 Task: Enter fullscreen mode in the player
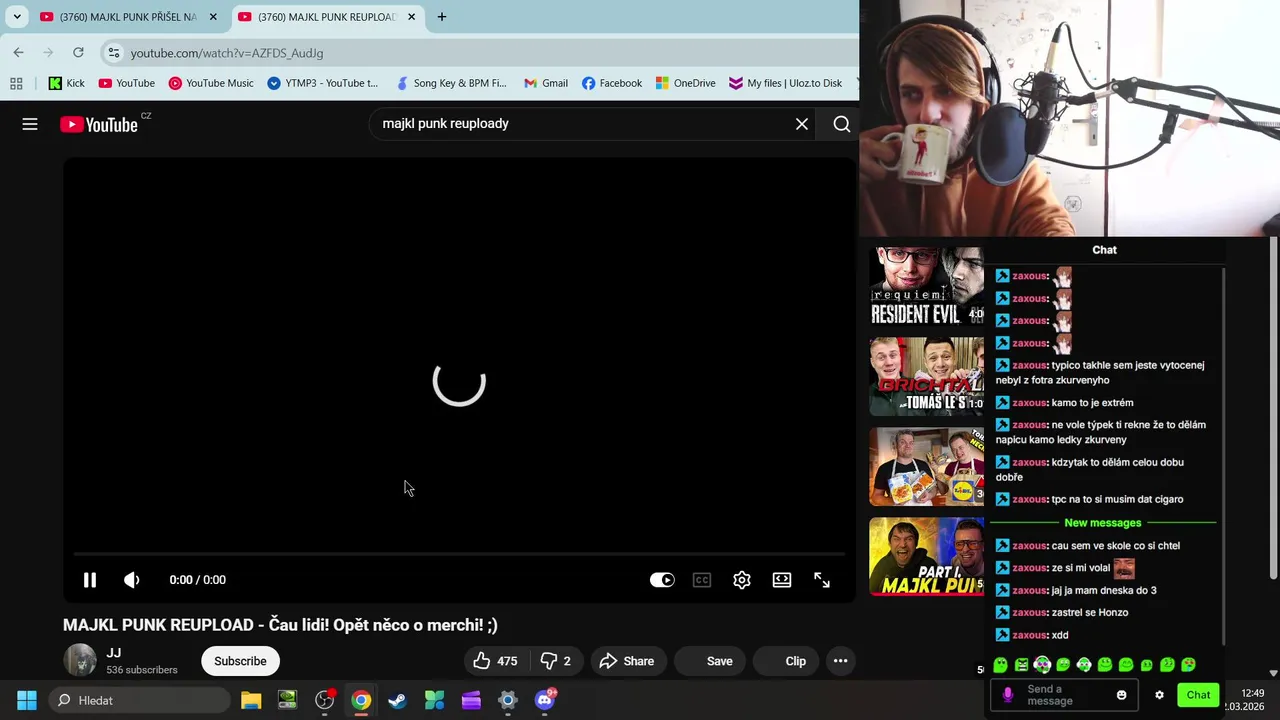click(x=822, y=580)
